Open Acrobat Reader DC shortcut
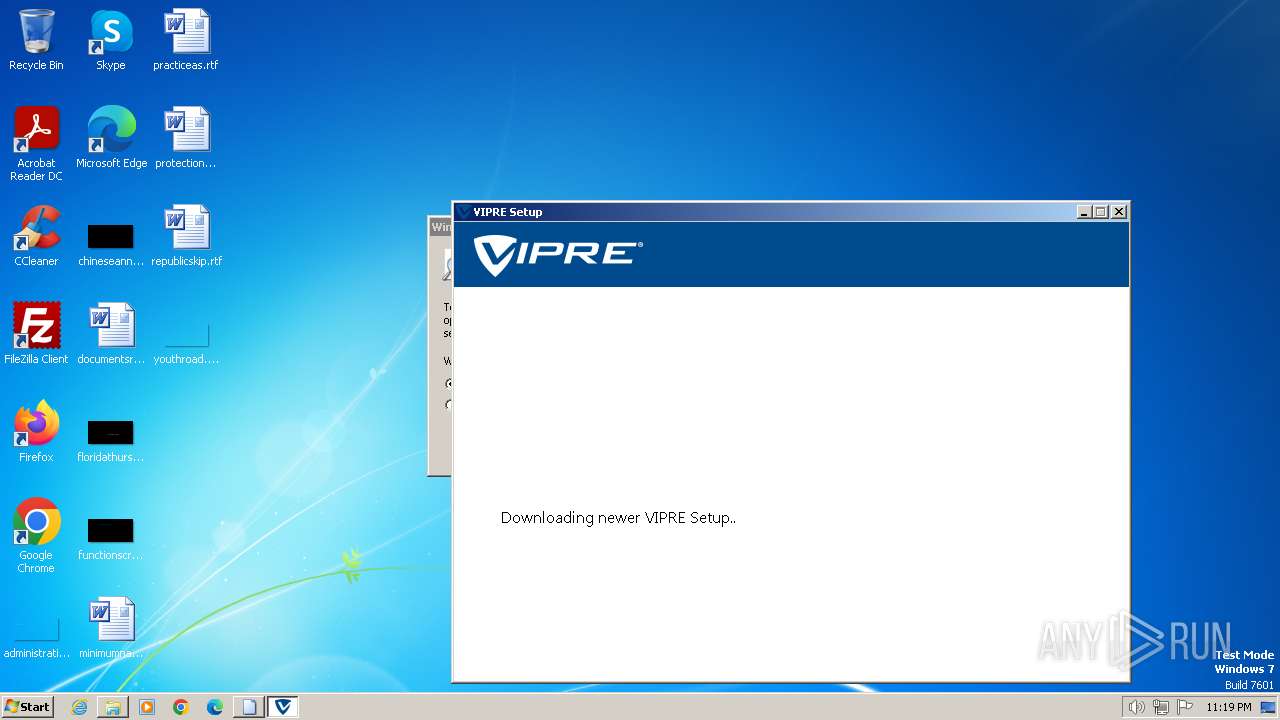The image size is (1280, 720). click(x=36, y=144)
